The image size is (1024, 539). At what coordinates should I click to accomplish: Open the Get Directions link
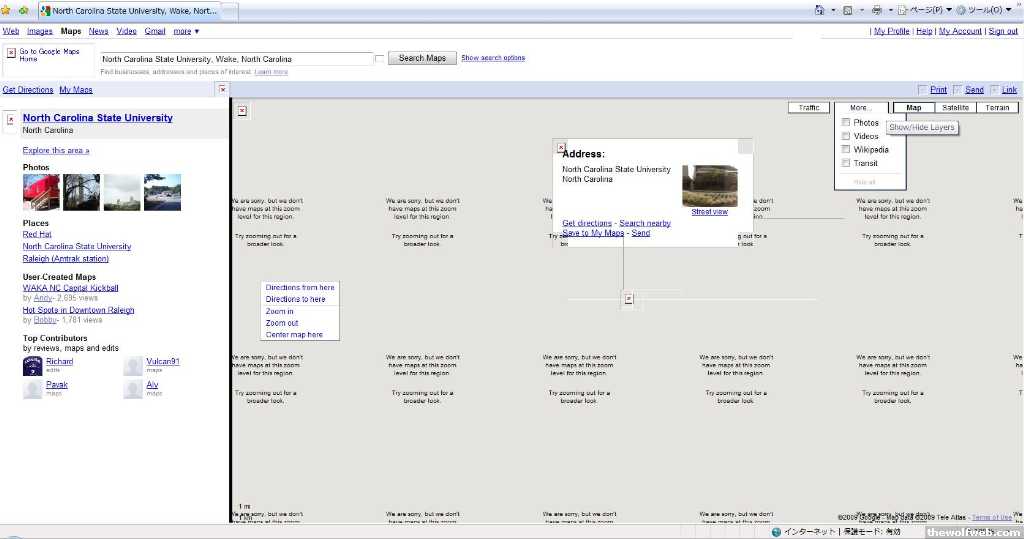click(28, 90)
